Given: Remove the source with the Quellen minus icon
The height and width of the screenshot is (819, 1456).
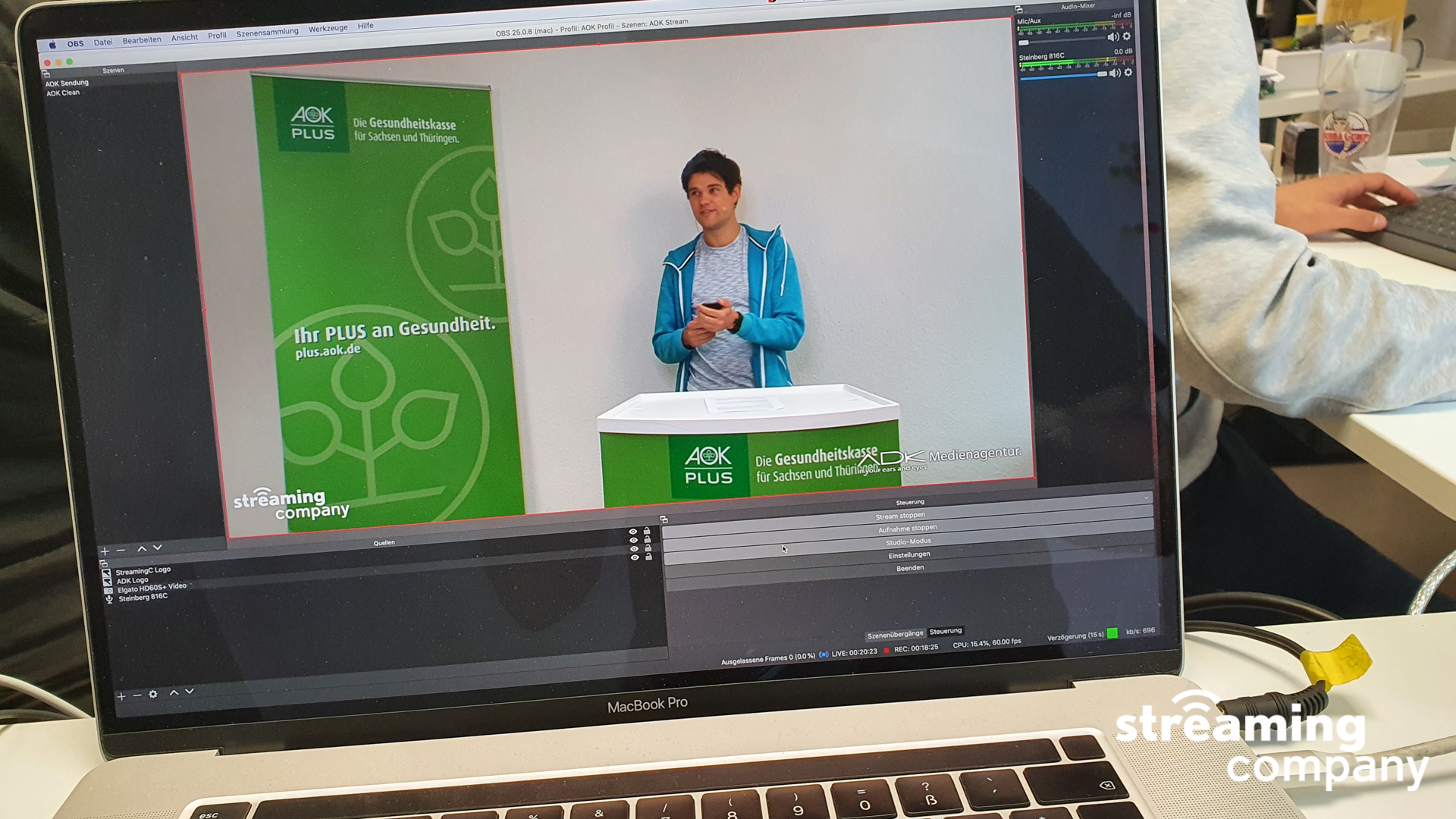Looking at the screenshot, I should [x=137, y=695].
